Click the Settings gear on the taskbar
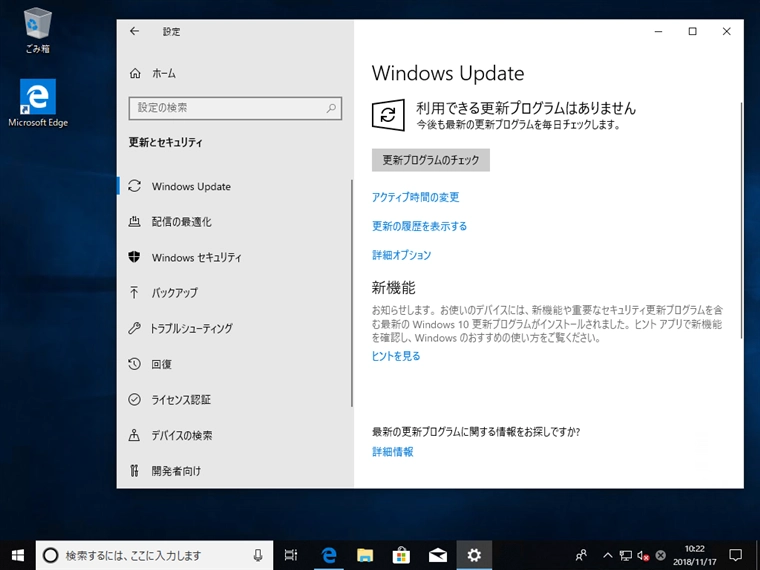760x570 pixels. [474, 555]
